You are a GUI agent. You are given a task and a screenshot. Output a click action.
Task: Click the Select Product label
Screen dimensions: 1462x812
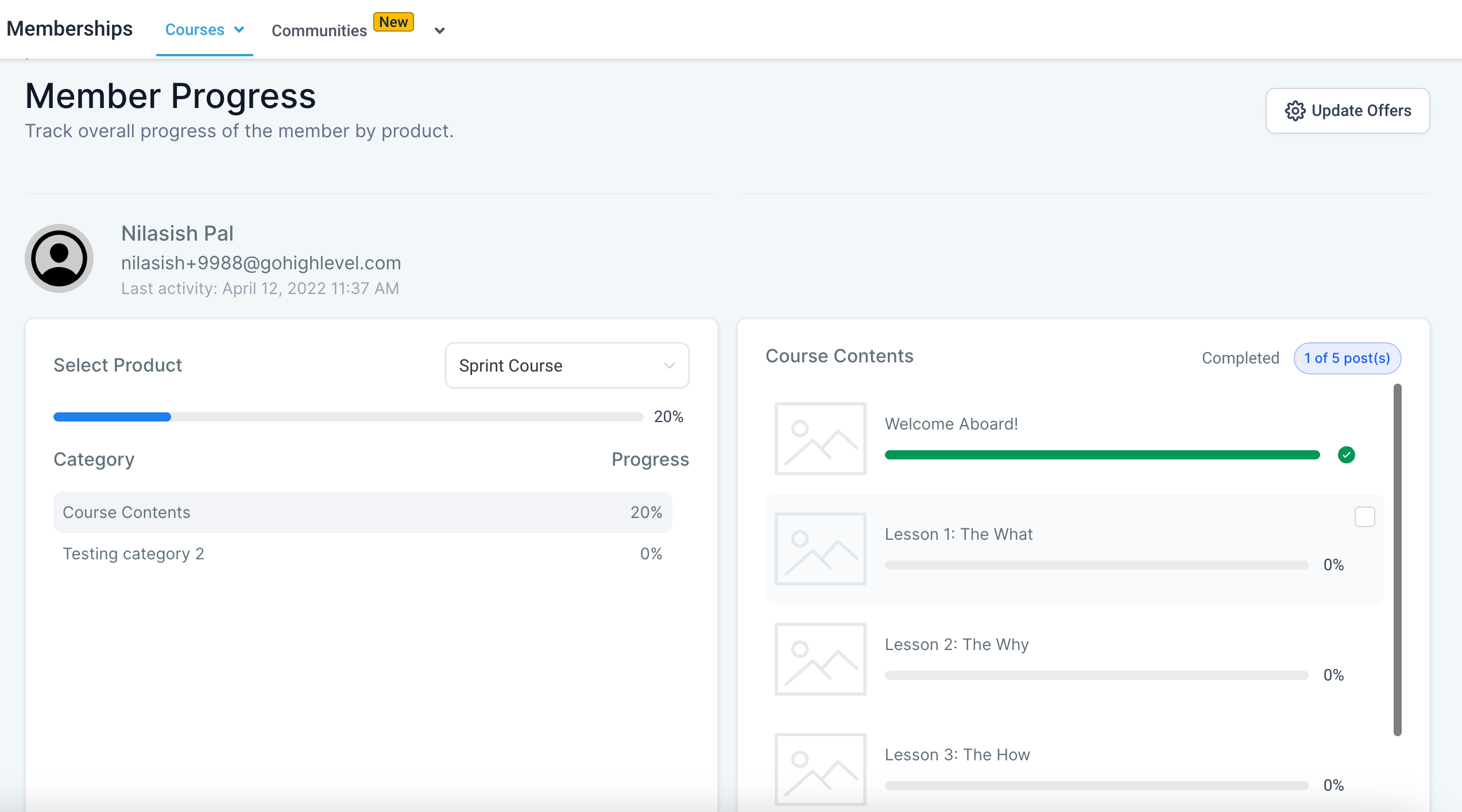(118, 365)
